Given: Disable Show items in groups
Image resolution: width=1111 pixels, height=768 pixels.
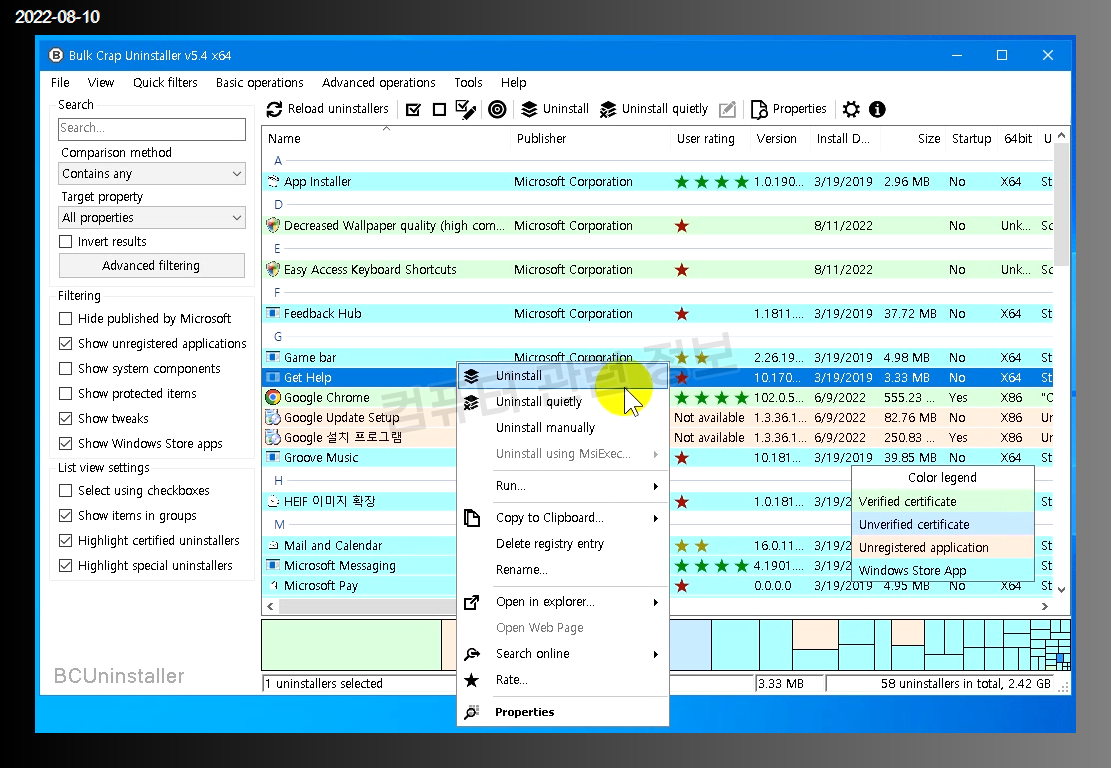Looking at the screenshot, I should point(66,516).
